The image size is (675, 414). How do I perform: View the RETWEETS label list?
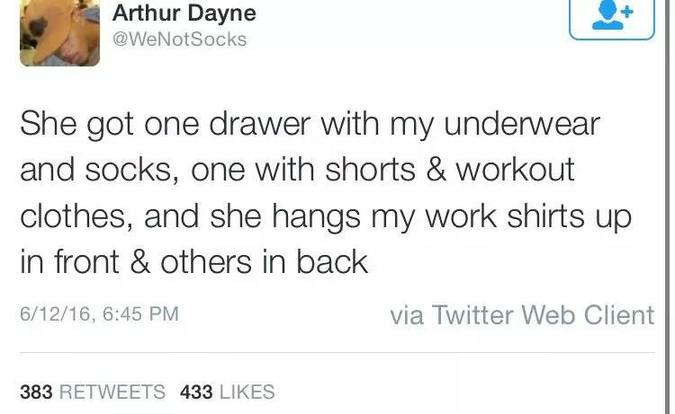coord(112,392)
